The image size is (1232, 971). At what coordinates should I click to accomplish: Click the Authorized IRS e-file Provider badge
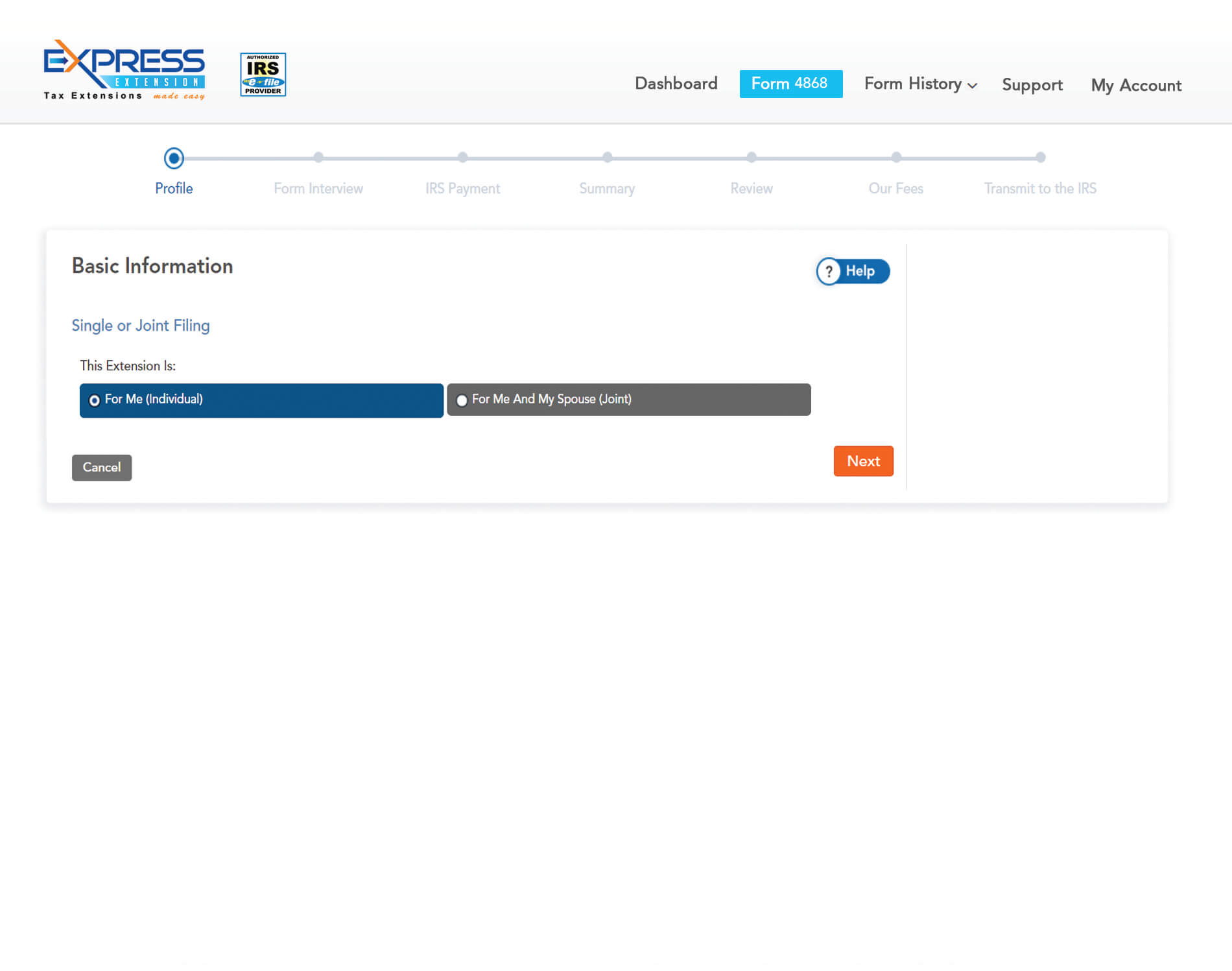(x=263, y=74)
